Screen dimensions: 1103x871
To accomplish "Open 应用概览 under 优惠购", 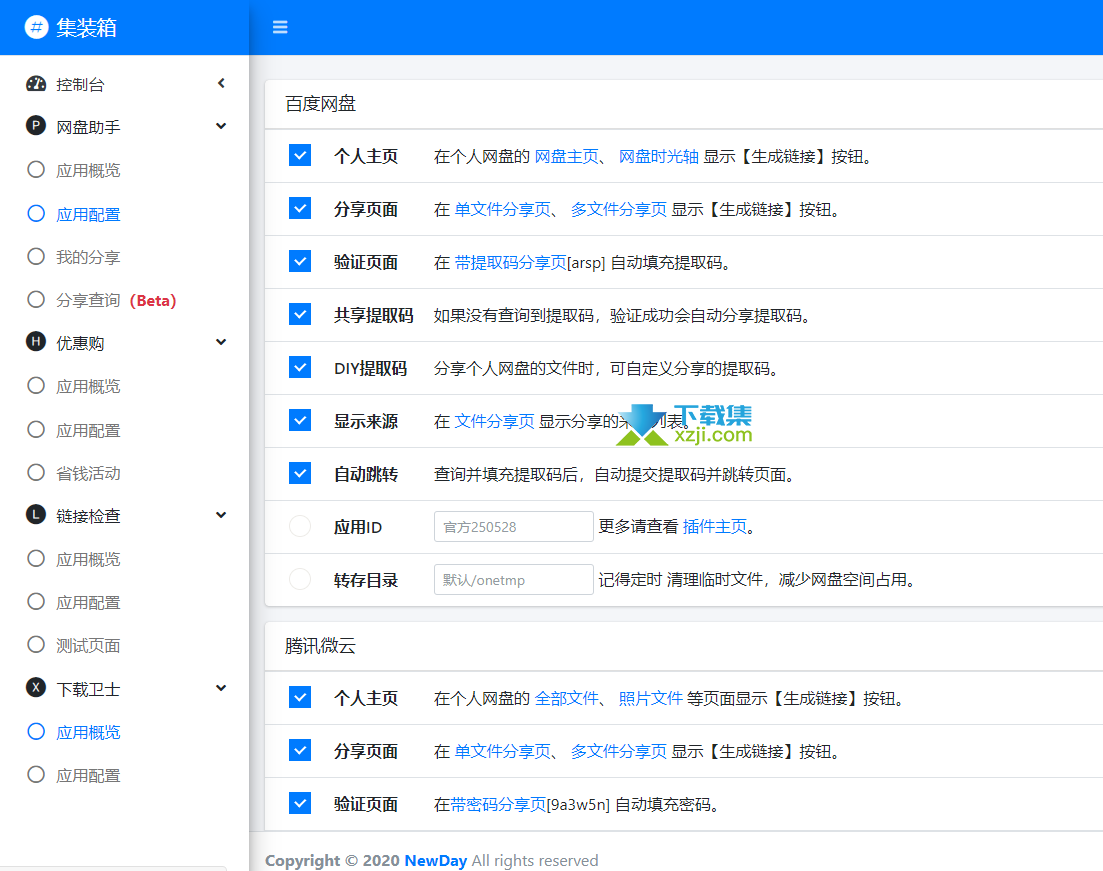I will click(88, 386).
